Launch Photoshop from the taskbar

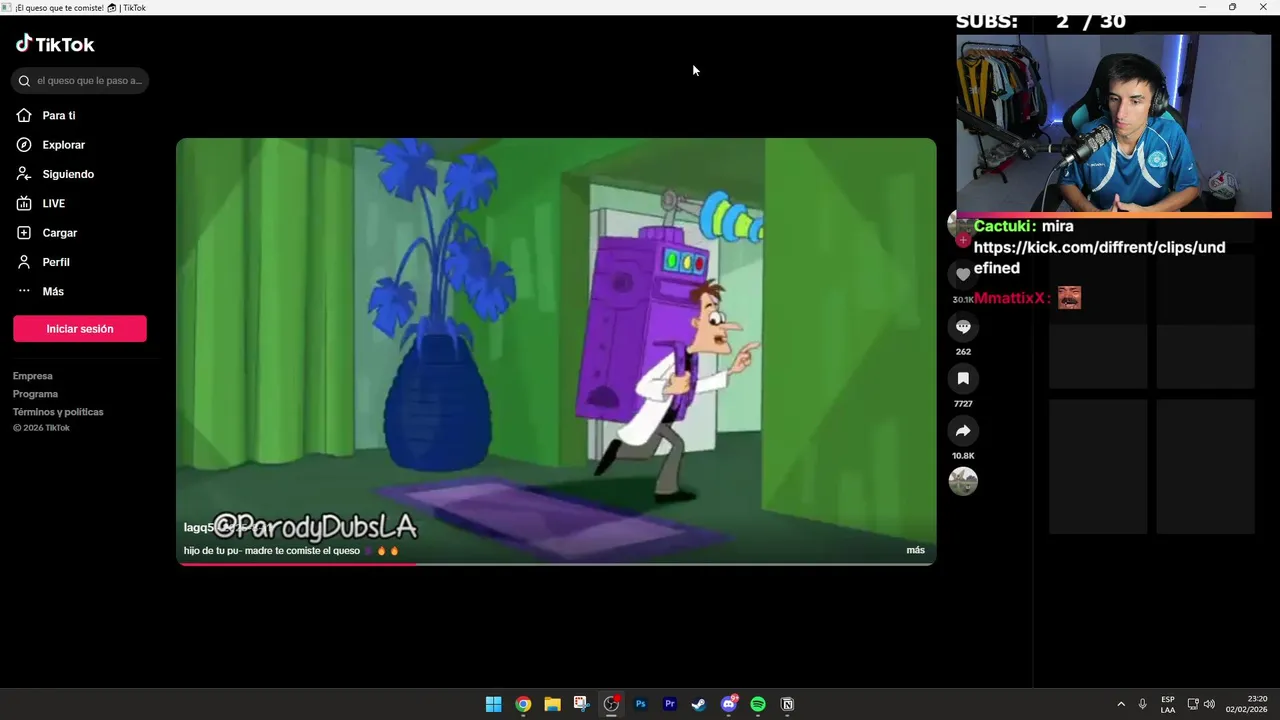point(641,704)
